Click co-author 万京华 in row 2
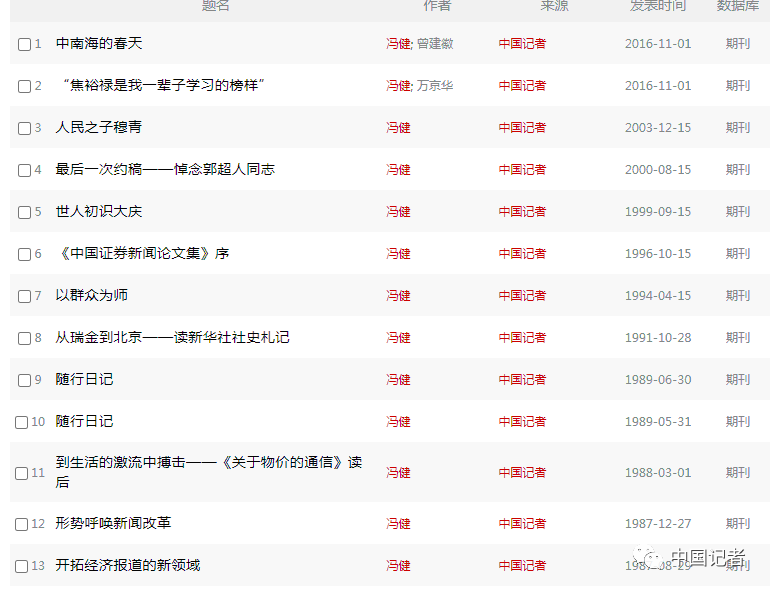 click(435, 86)
